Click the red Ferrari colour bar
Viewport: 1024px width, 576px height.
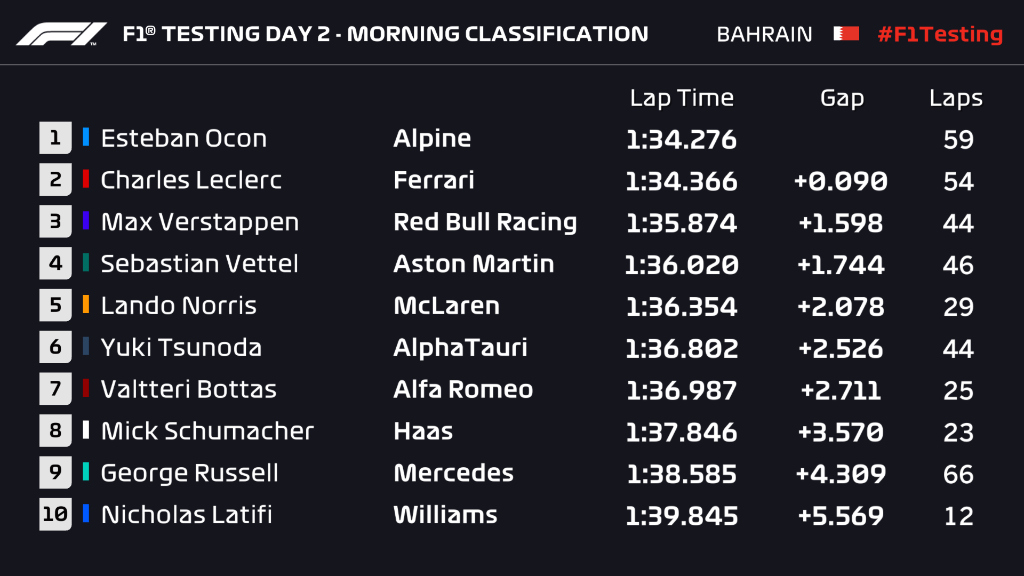[x=86, y=180]
